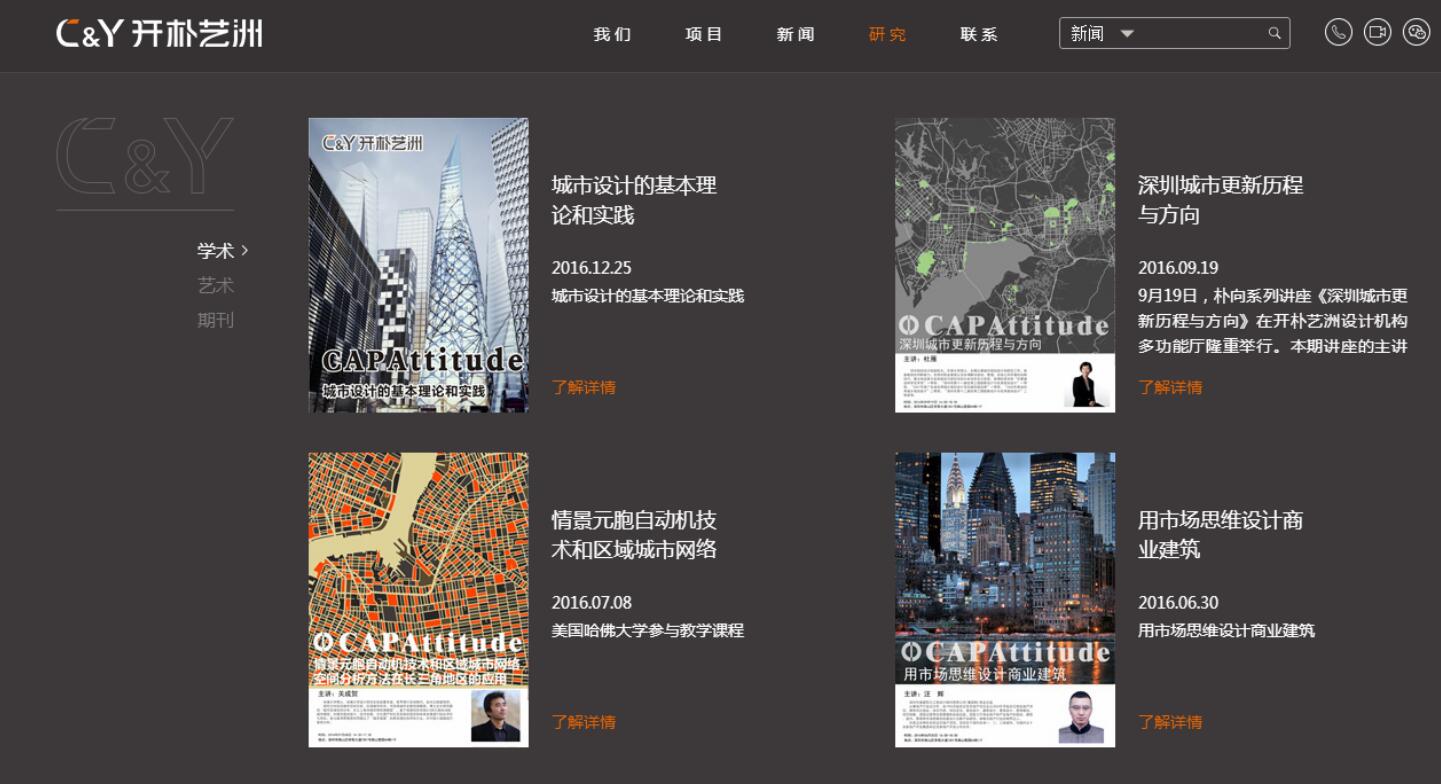Expand the 学术 sidebar chevron
Image resolution: width=1441 pixels, height=784 pixels.
(243, 250)
